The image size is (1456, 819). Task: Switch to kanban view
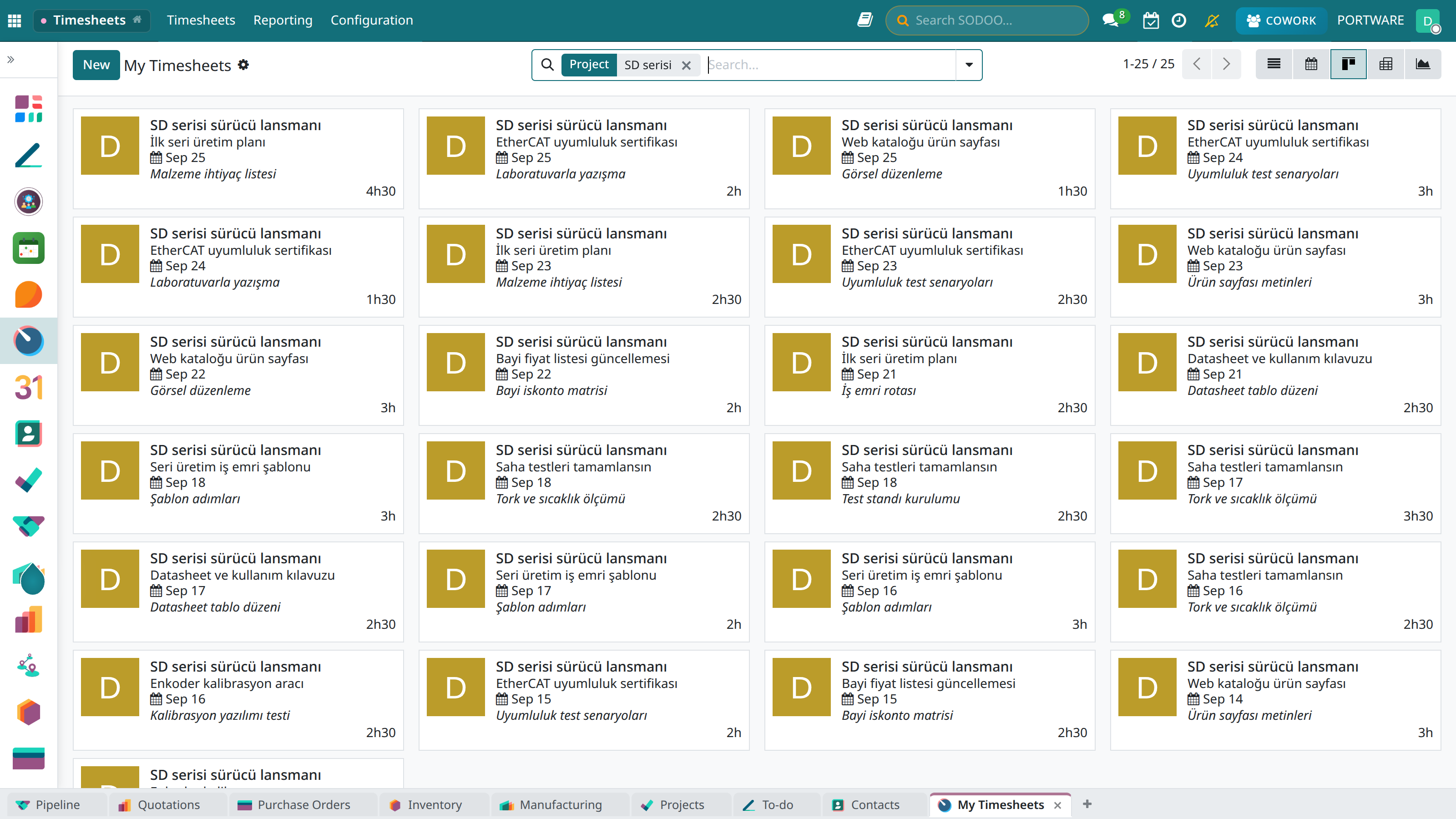[1349, 64]
